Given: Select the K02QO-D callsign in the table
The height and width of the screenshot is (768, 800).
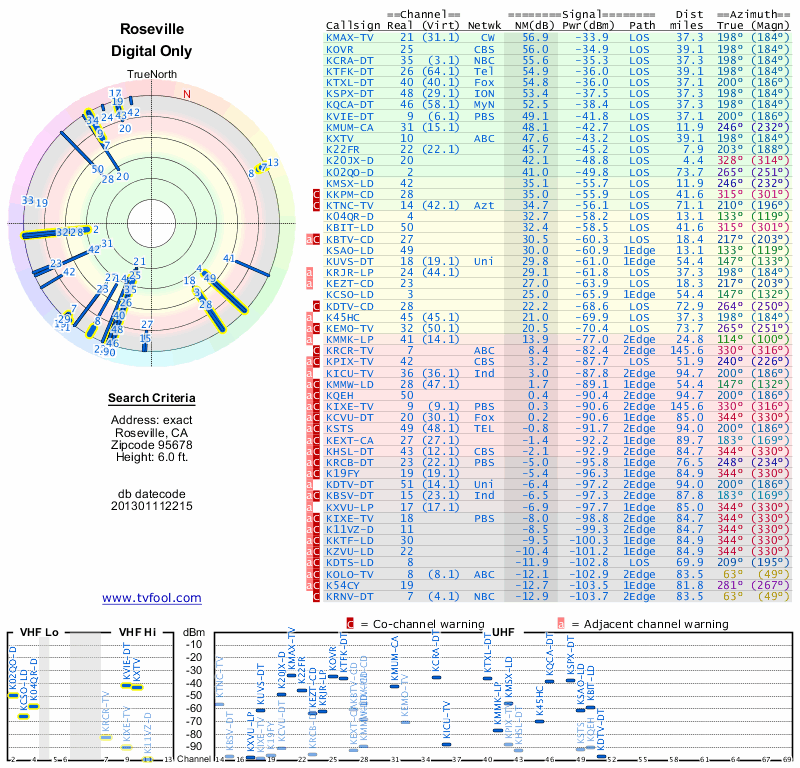Looking at the screenshot, I should click(x=349, y=172).
